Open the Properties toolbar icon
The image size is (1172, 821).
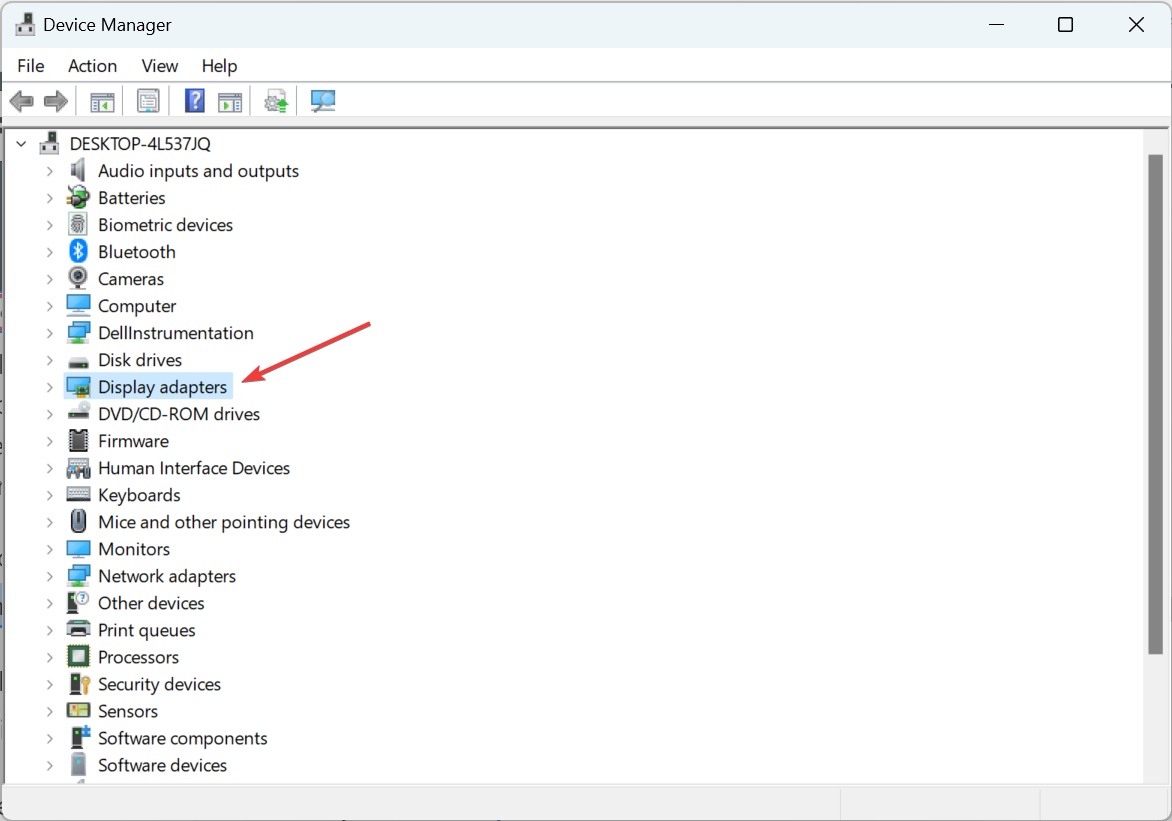[x=148, y=101]
